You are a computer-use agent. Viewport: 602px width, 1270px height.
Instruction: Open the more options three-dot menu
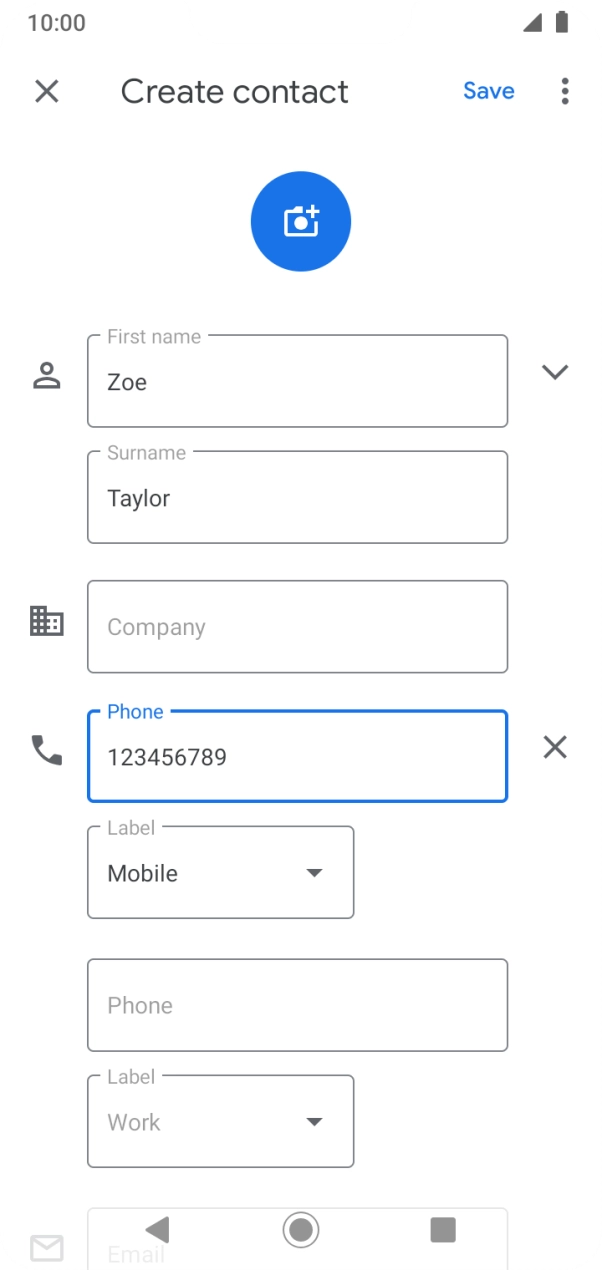(x=565, y=92)
